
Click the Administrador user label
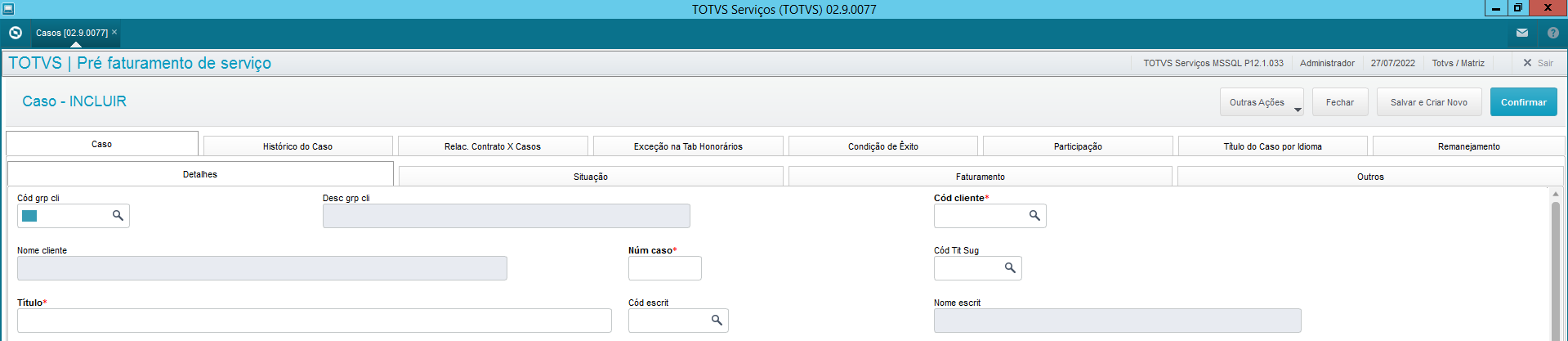point(1327,63)
